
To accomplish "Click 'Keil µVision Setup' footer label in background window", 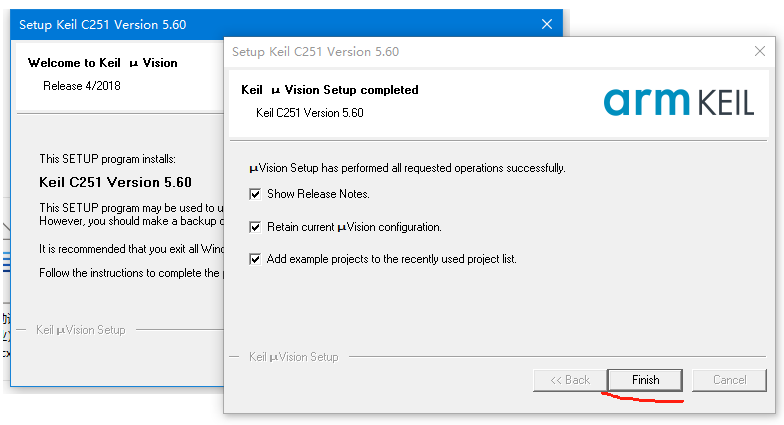I will (80, 330).
